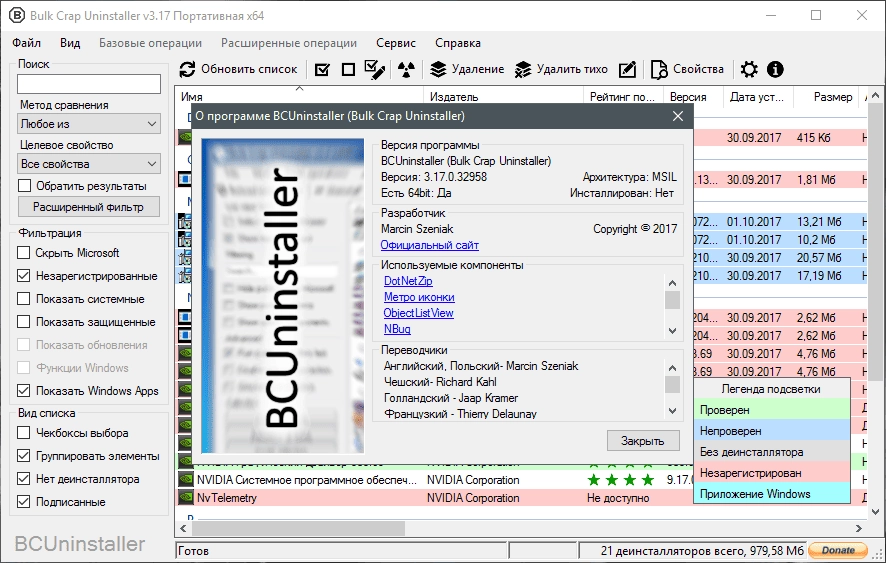Image resolution: width=886 pixels, height=563 pixels.
Task: Open Свойства properties from the toolbar
Action: pos(687,70)
